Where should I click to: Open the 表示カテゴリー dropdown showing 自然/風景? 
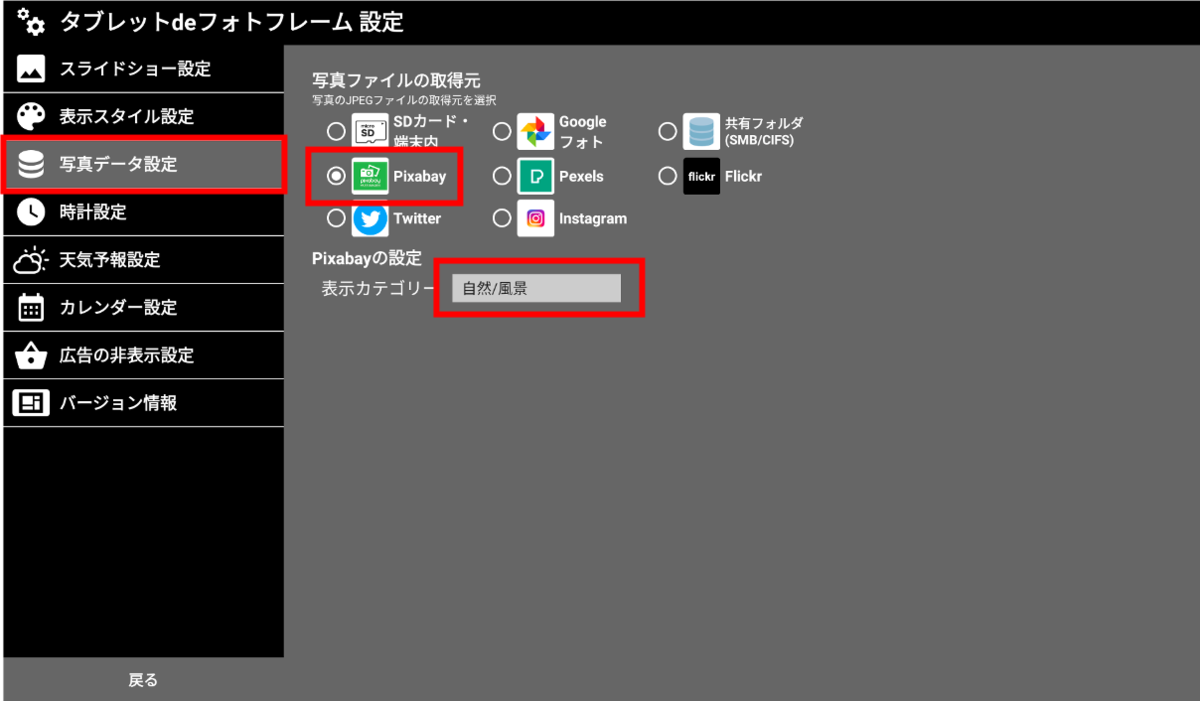click(536, 288)
